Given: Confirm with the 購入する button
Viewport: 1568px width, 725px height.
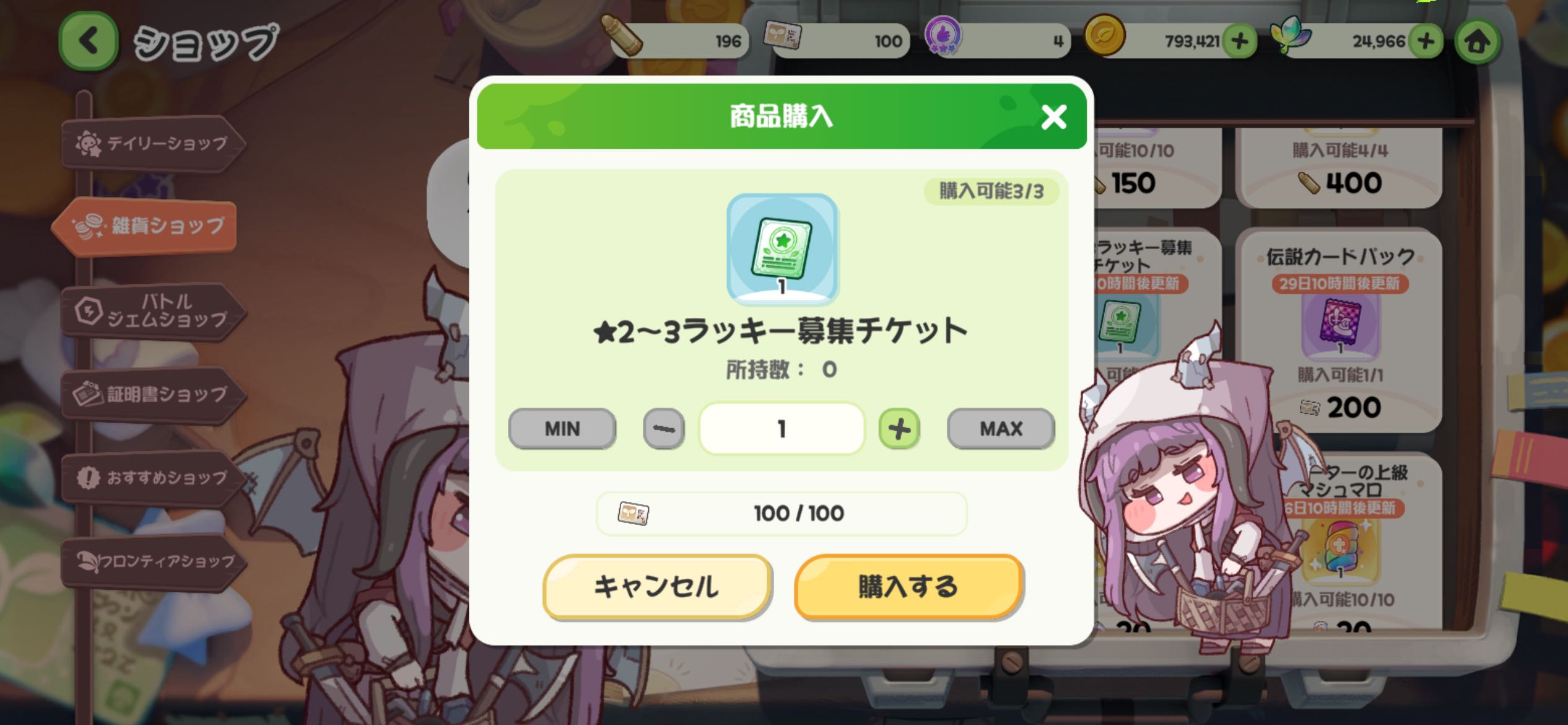Looking at the screenshot, I should coord(908,586).
